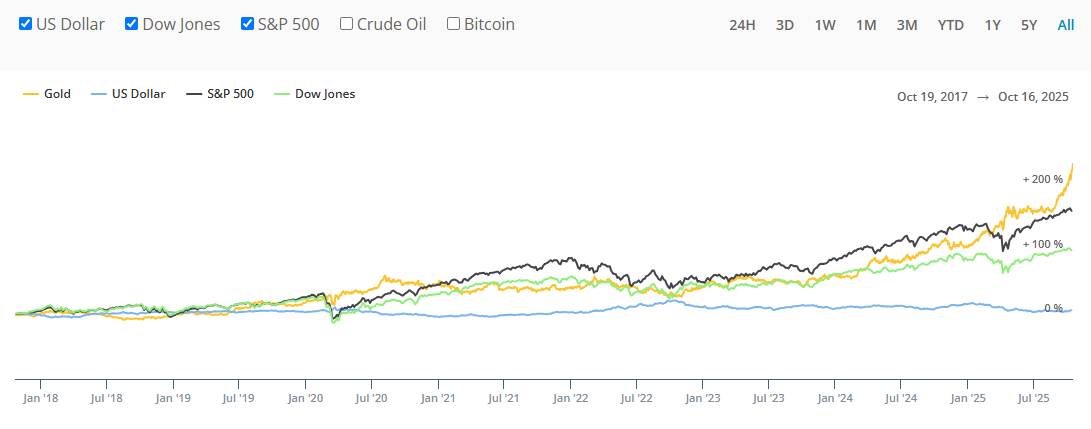
Task: Uncheck the US Dollar checkbox
Action: (26, 24)
